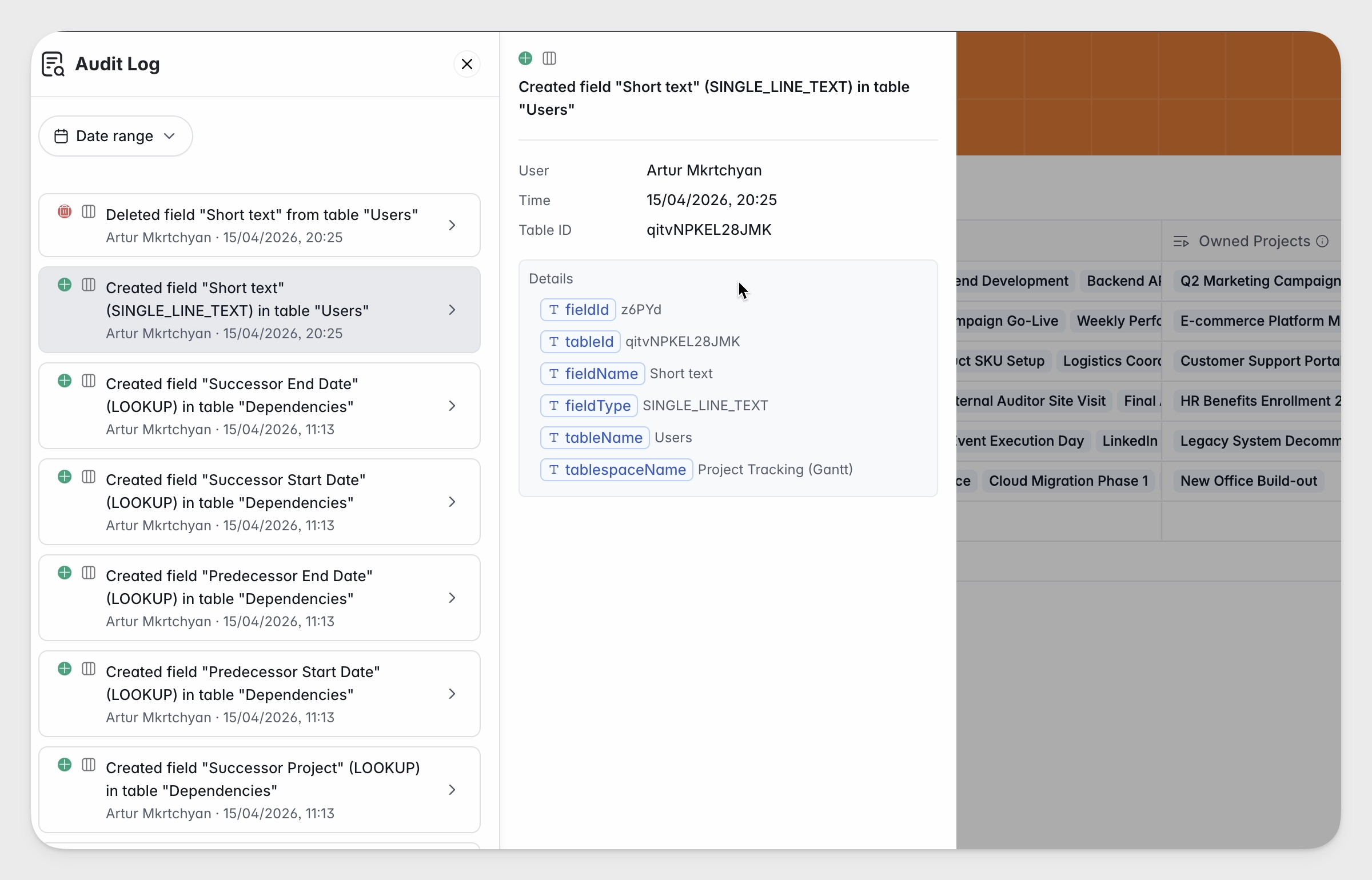
Task: Click LinkedIn tag in table
Action: tap(1128, 441)
